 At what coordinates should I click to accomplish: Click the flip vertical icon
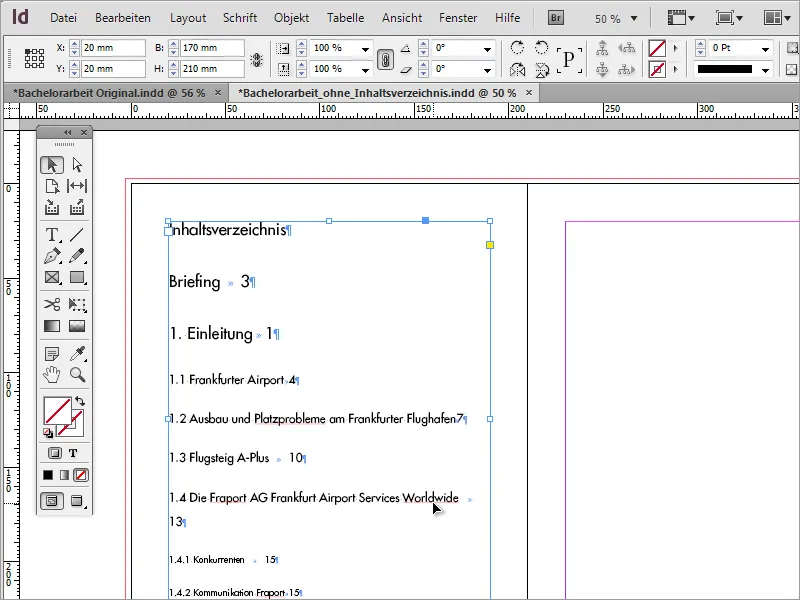pyautogui.click(x=541, y=69)
